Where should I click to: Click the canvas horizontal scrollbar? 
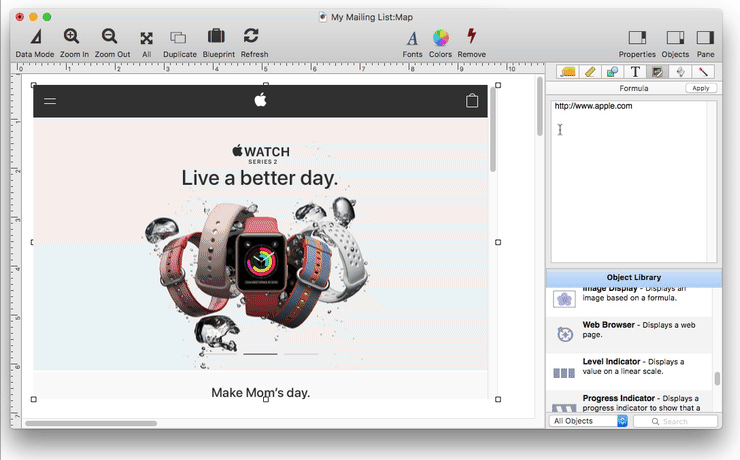[91, 423]
